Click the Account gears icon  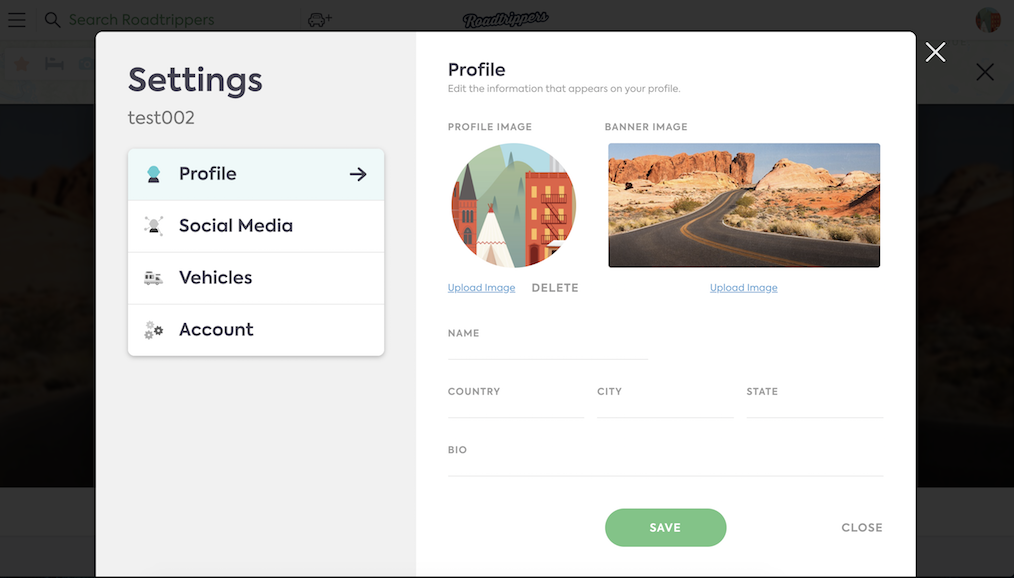(x=153, y=330)
